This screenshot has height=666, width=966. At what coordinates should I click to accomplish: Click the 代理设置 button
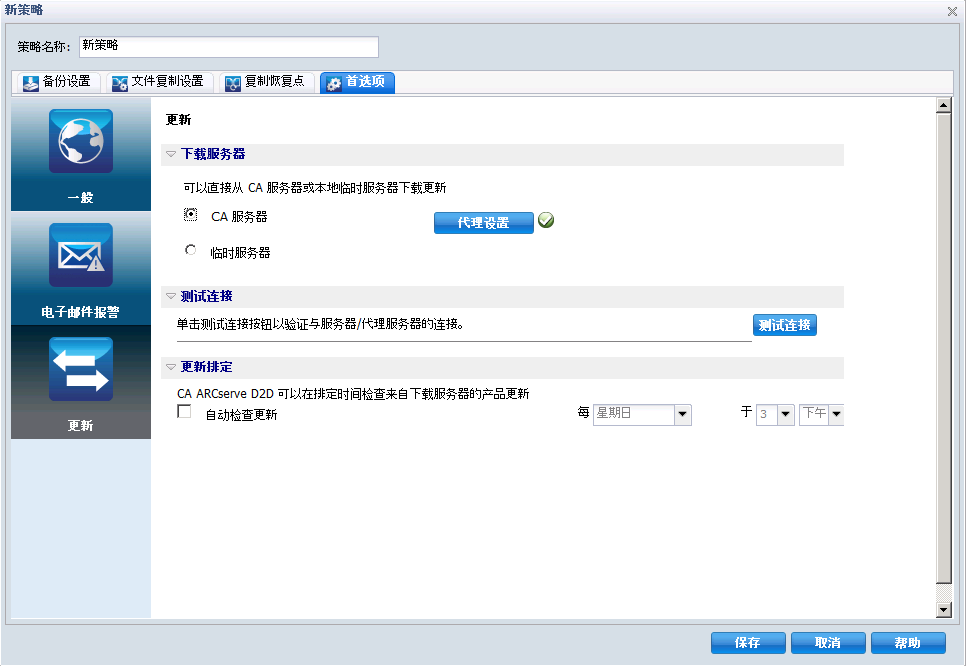coord(483,222)
